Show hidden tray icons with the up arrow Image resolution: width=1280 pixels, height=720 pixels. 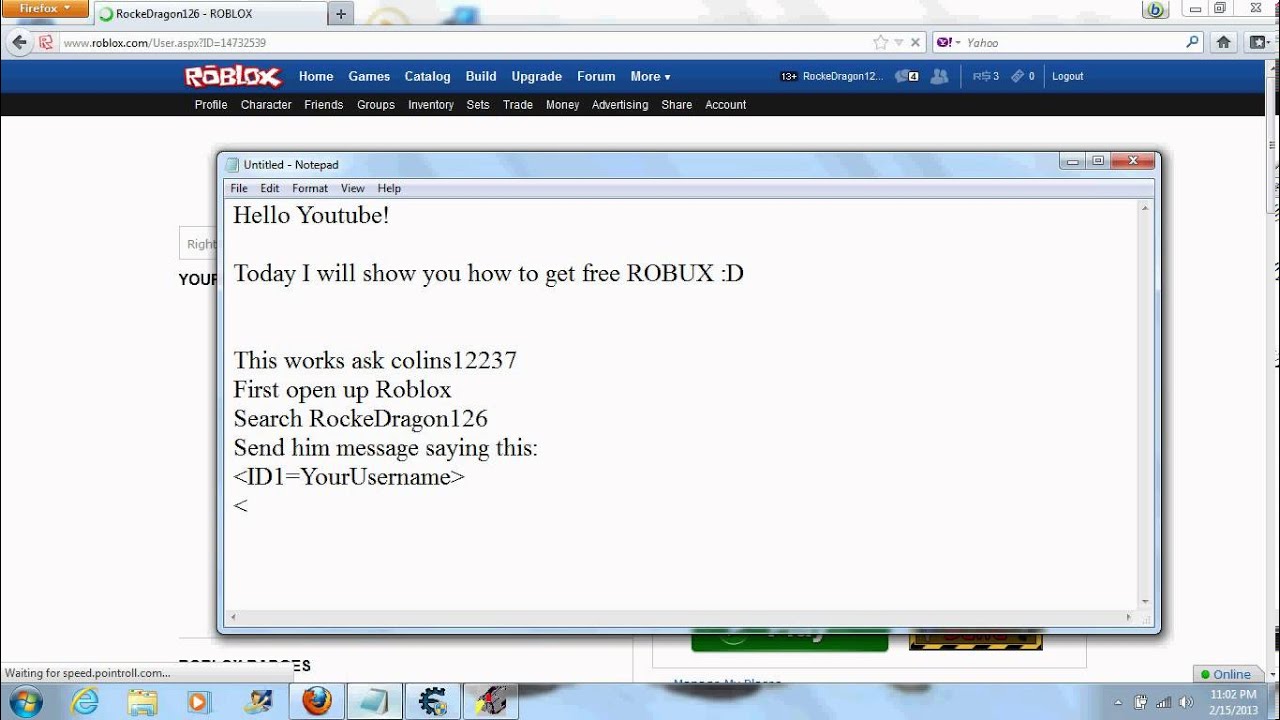(x=1119, y=702)
